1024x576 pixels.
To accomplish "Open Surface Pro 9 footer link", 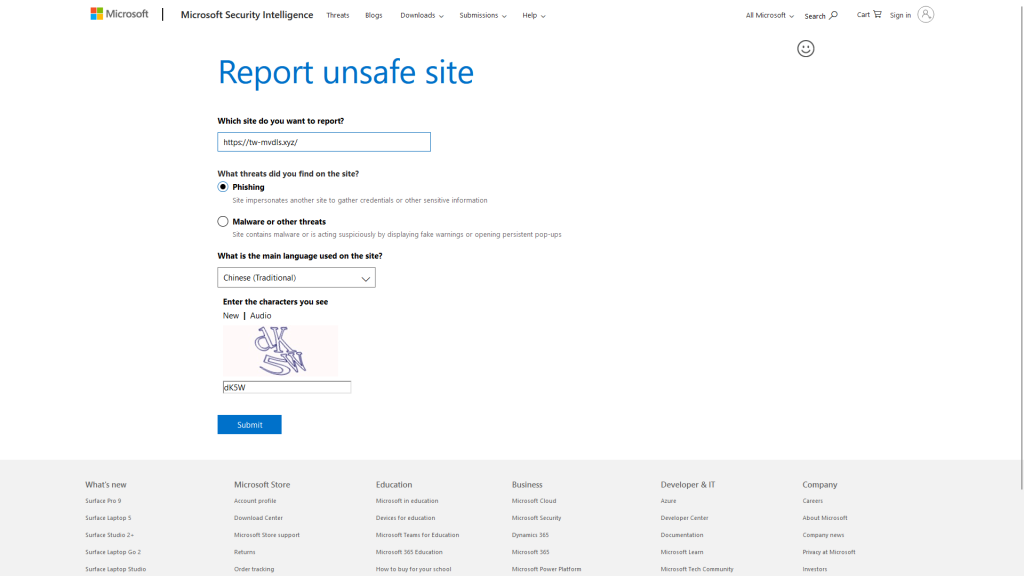I will [103, 501].
